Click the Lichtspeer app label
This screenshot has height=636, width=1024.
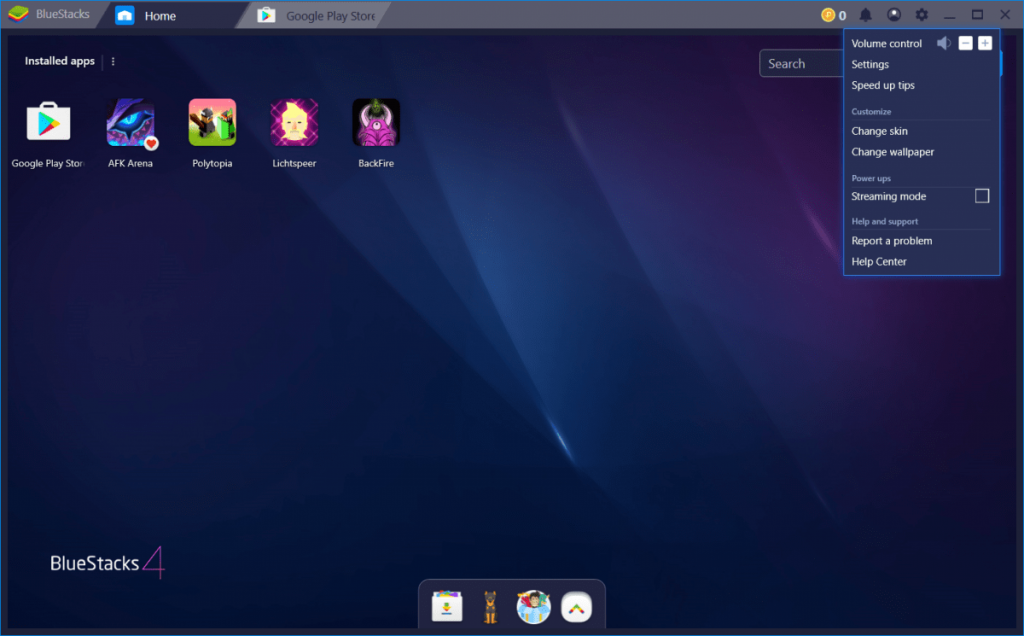[x=294, y=163]
